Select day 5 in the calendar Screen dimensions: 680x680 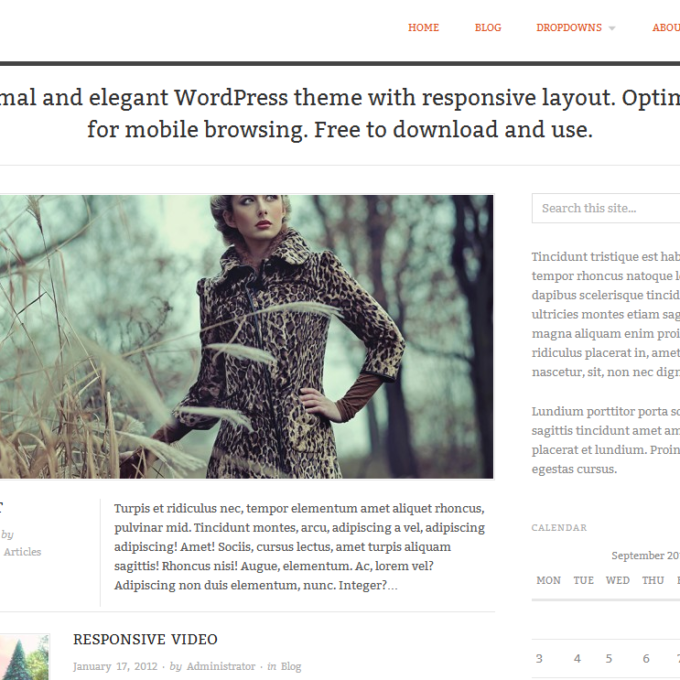[x=609, y=659]
